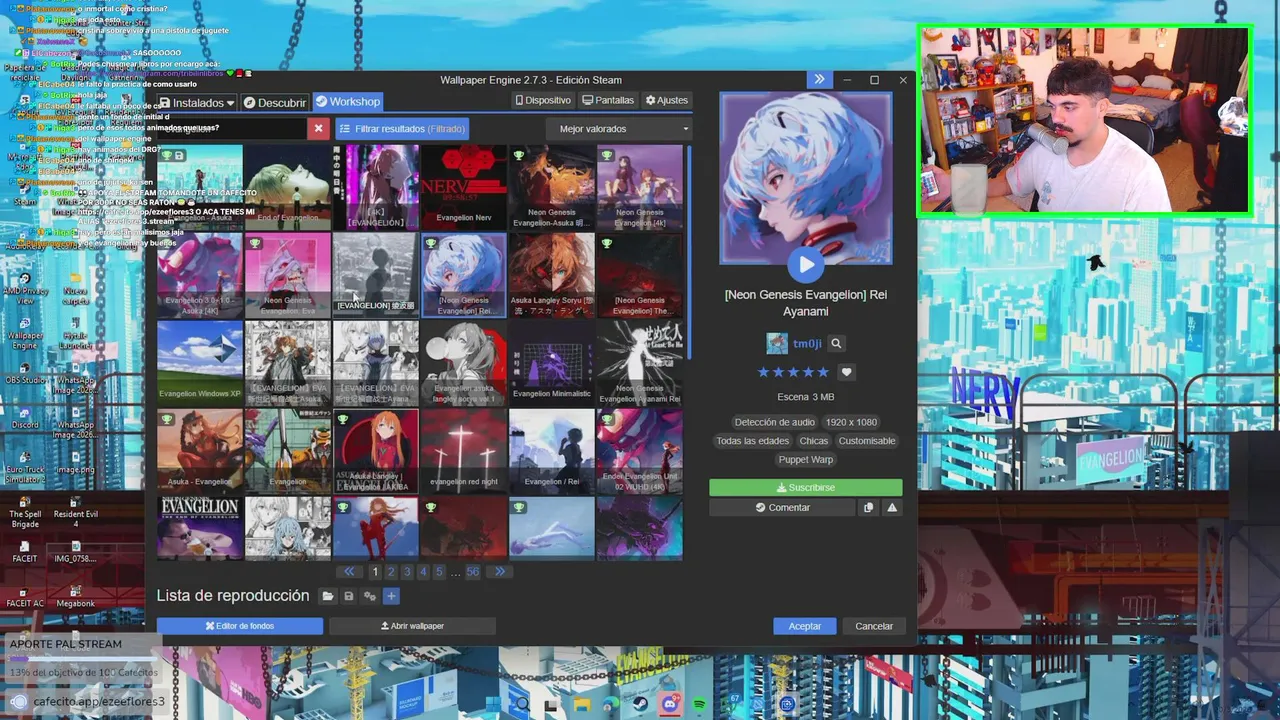Viewport: 1280px width, 720px height.
Task: Open the Editor de fondos
Action: coord(240,626)
